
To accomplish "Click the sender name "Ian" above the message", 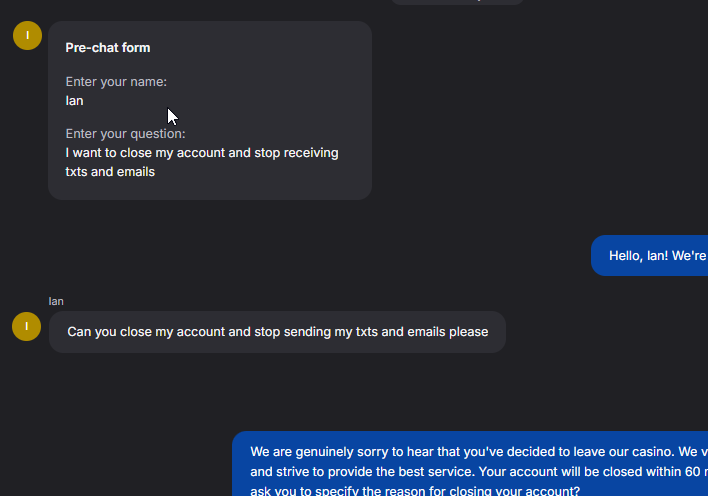I will click(56, 301).
